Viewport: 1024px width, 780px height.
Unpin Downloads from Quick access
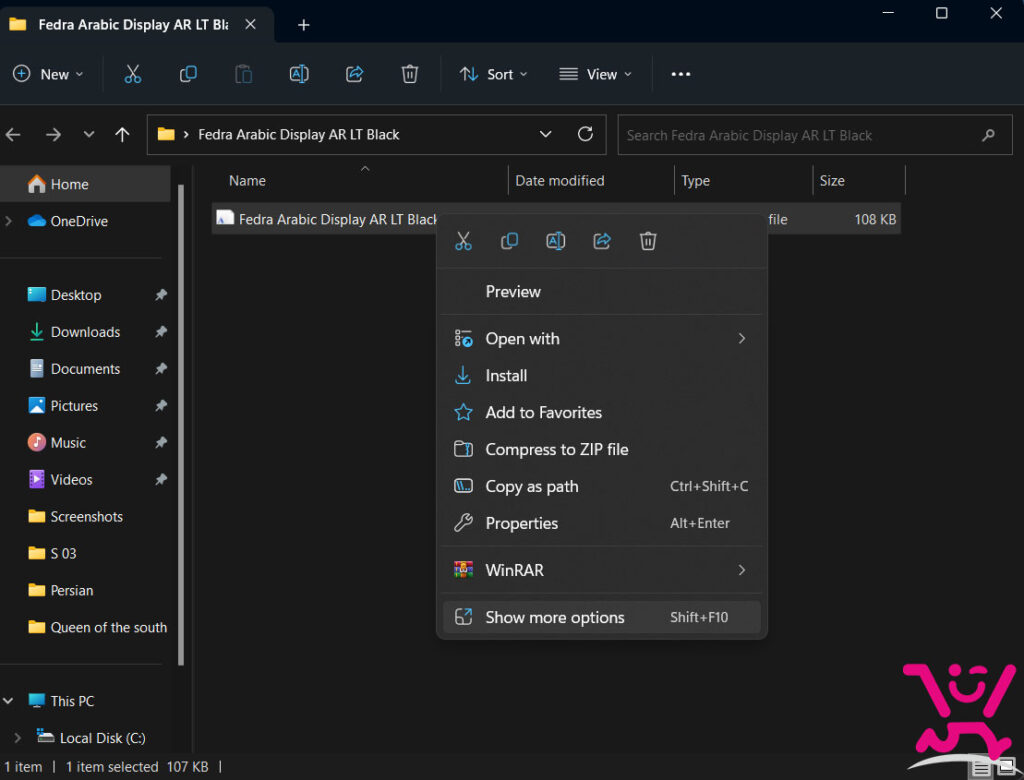161,332
